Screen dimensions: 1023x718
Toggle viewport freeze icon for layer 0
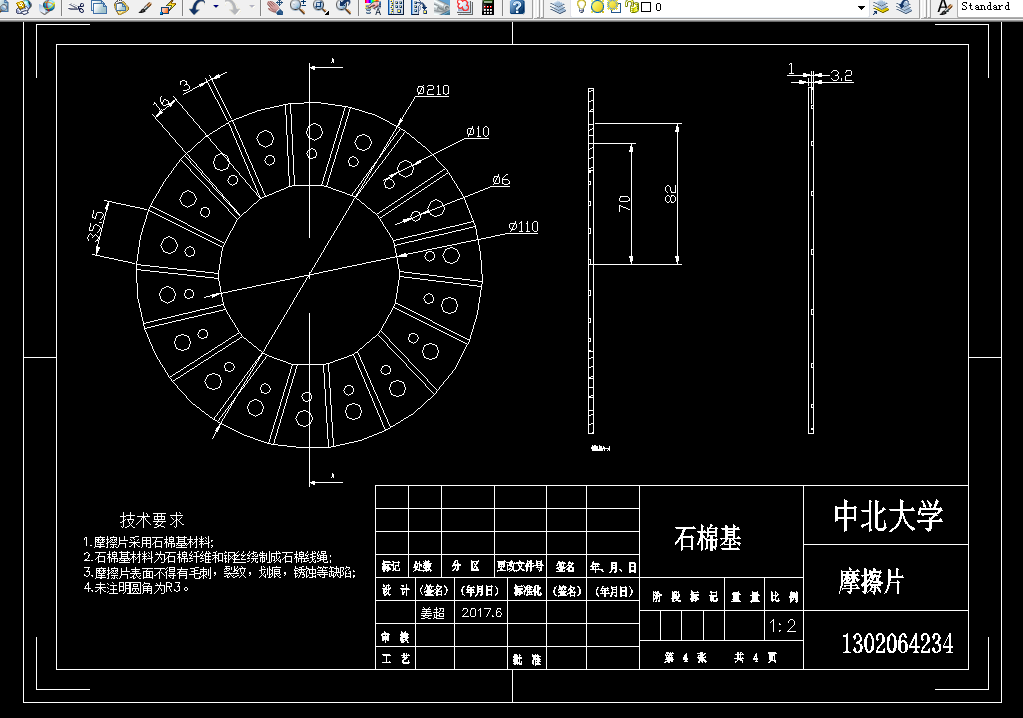(614, 7)
